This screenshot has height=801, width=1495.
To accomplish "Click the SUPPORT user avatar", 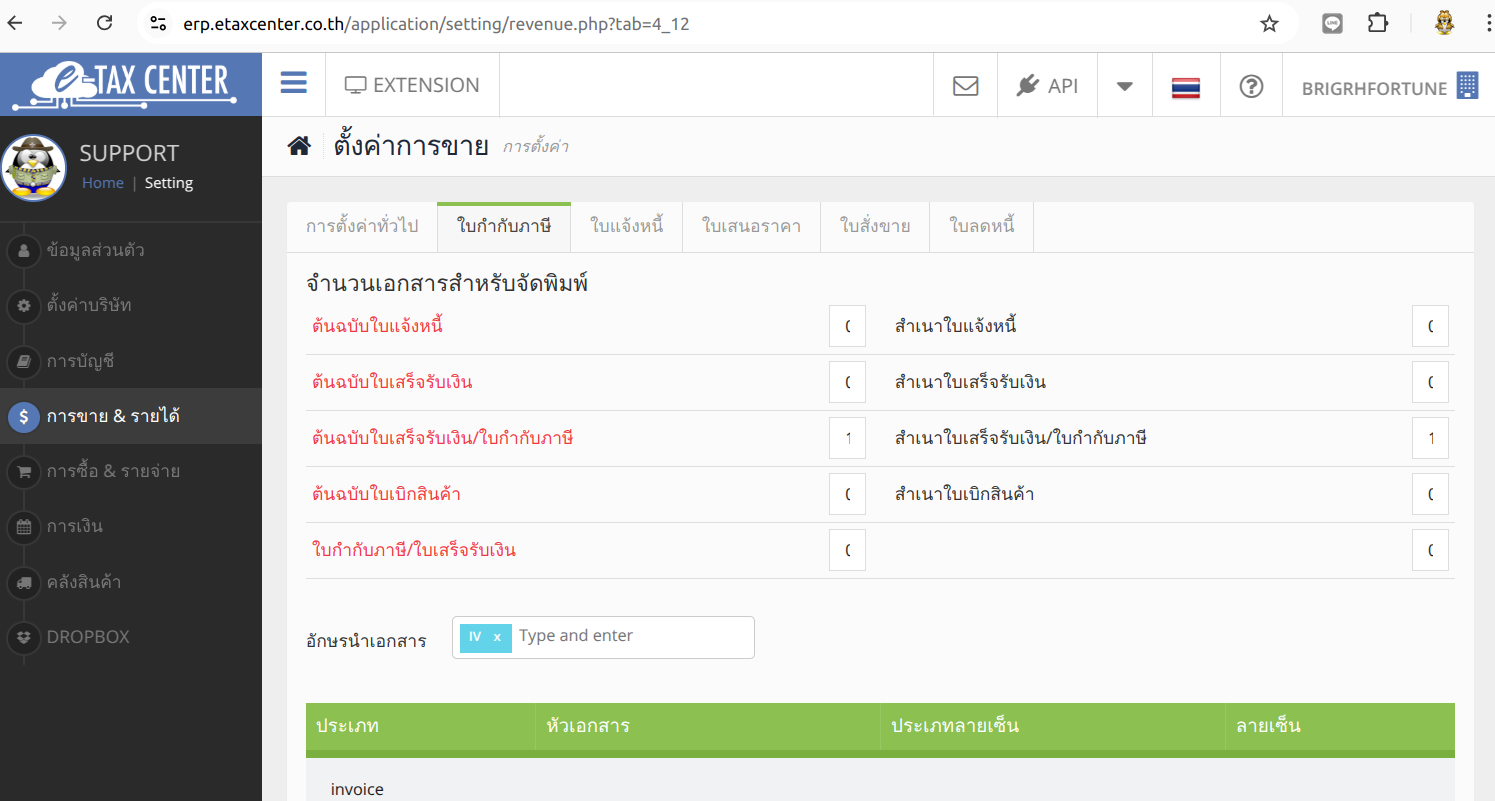I will [34, 168].
